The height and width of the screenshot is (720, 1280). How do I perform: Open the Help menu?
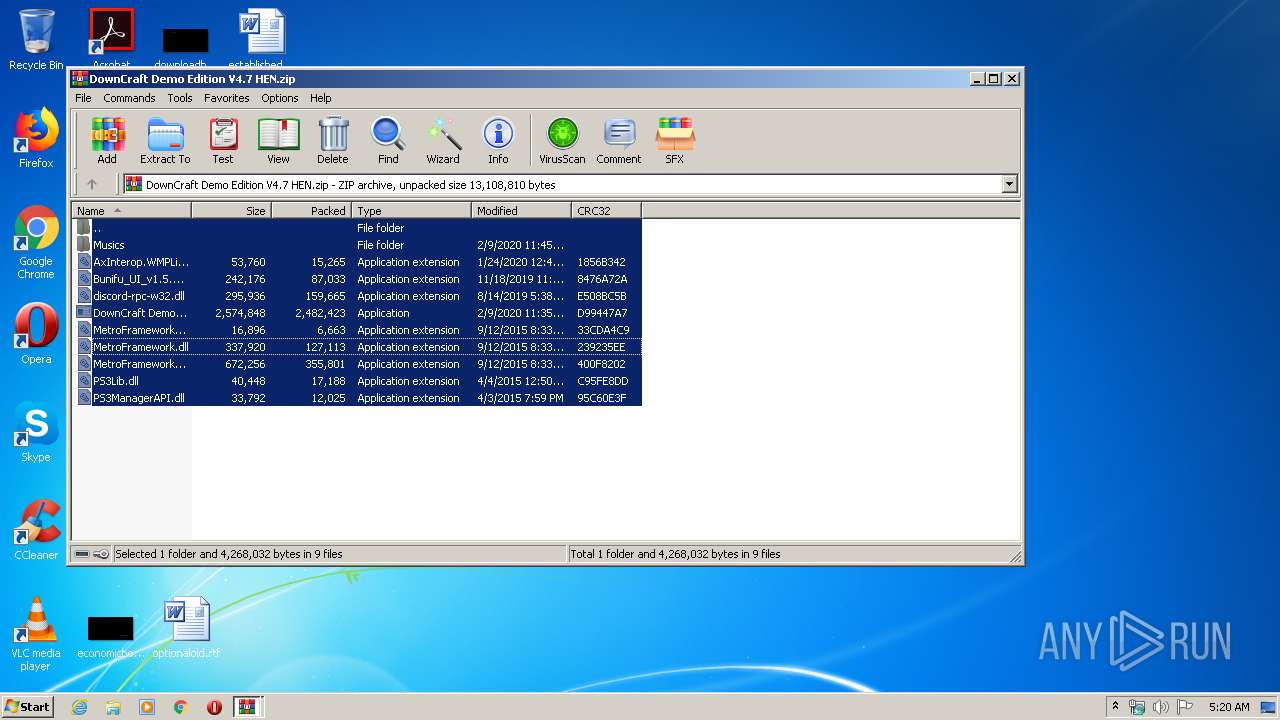tap(320, 98)
